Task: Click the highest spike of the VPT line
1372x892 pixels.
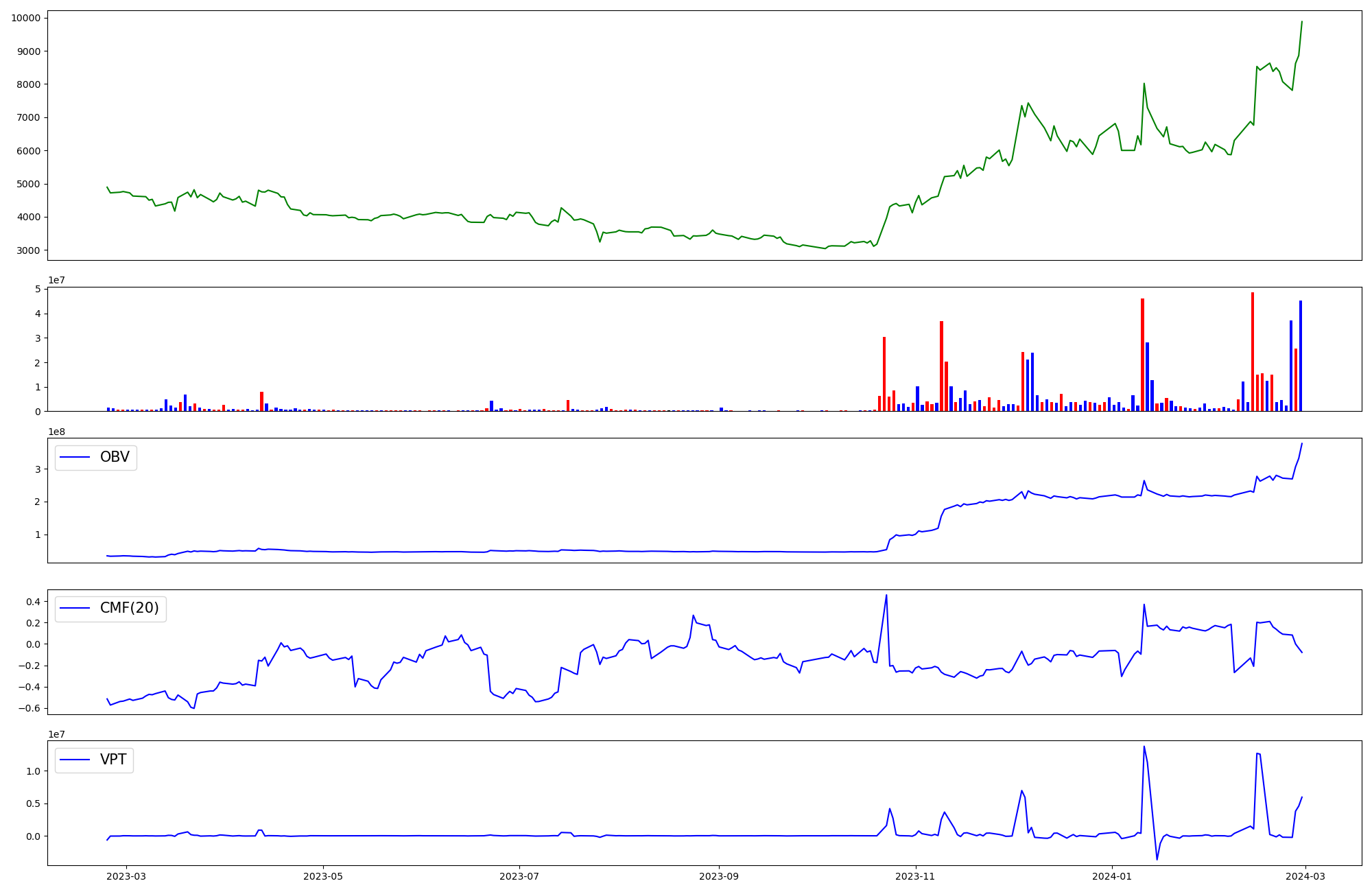Action: 1144,747
